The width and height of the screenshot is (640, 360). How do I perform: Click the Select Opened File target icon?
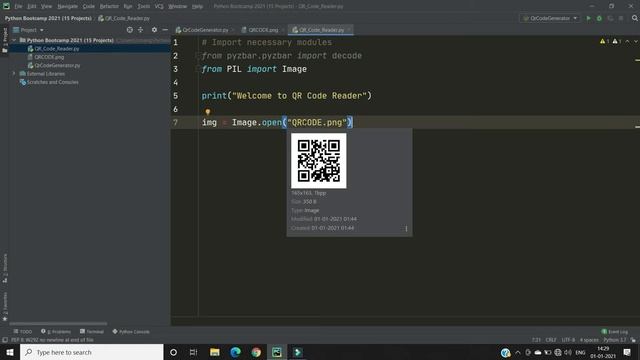(129, 30)
